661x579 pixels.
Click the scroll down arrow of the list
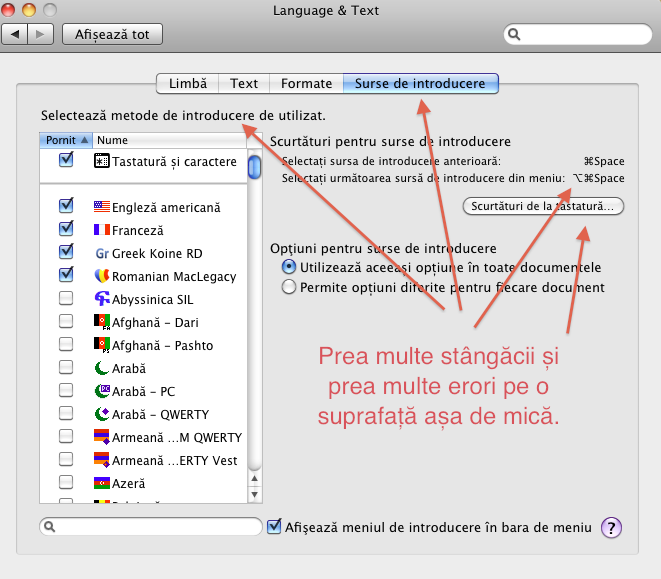click(x=254, y=494)
